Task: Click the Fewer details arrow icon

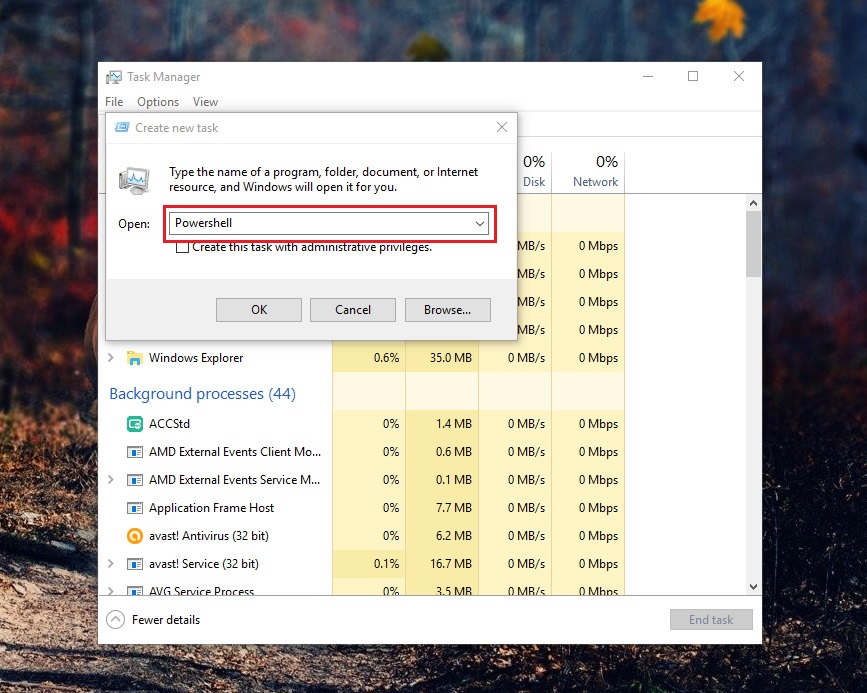Action: tap(116, 620)
